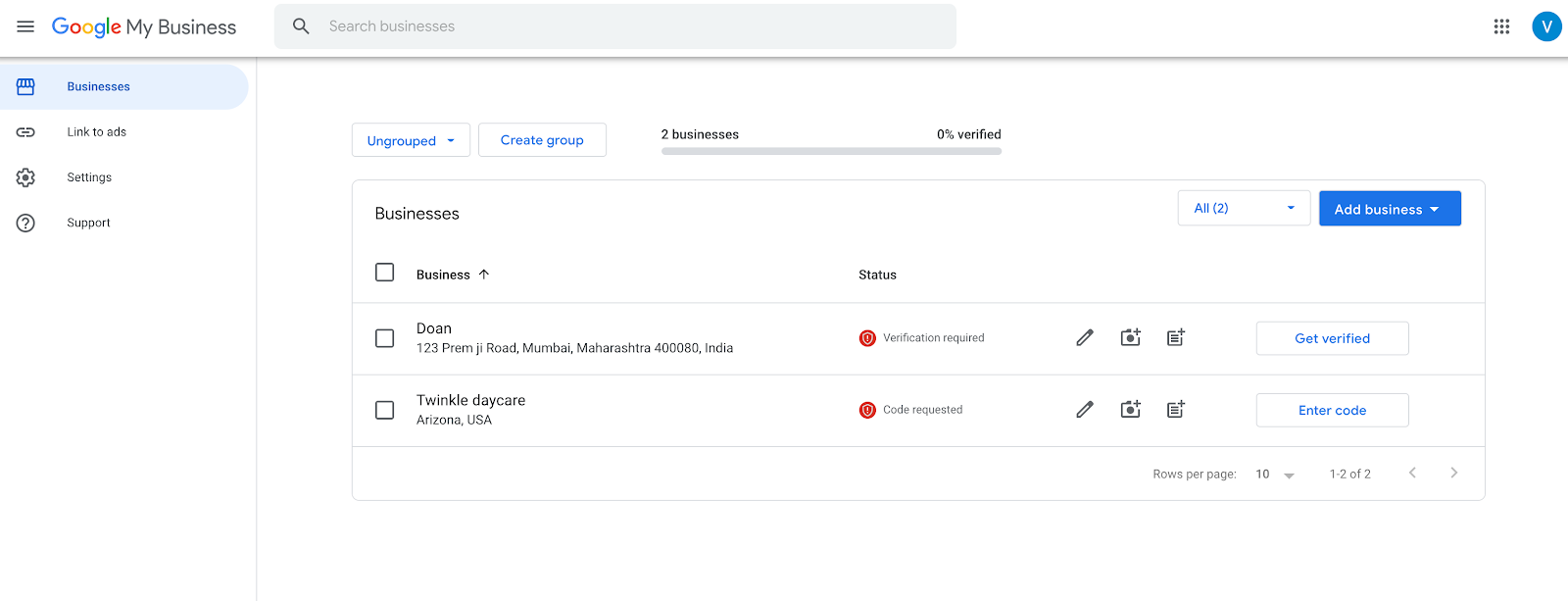Open the account avatar menu
The height and width of the screenshot is (601, 1568).
point(1546,26)
